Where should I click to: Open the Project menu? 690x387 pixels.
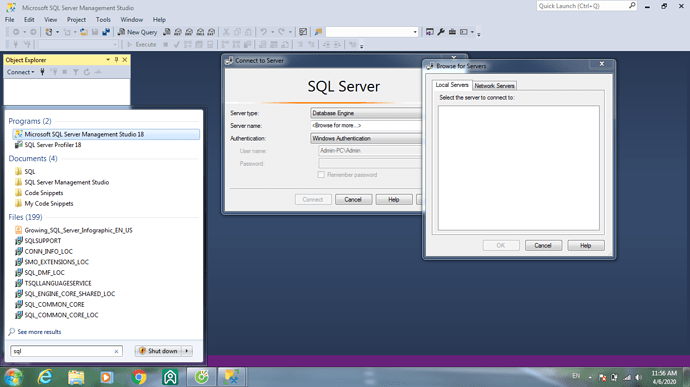pos(76,19)
